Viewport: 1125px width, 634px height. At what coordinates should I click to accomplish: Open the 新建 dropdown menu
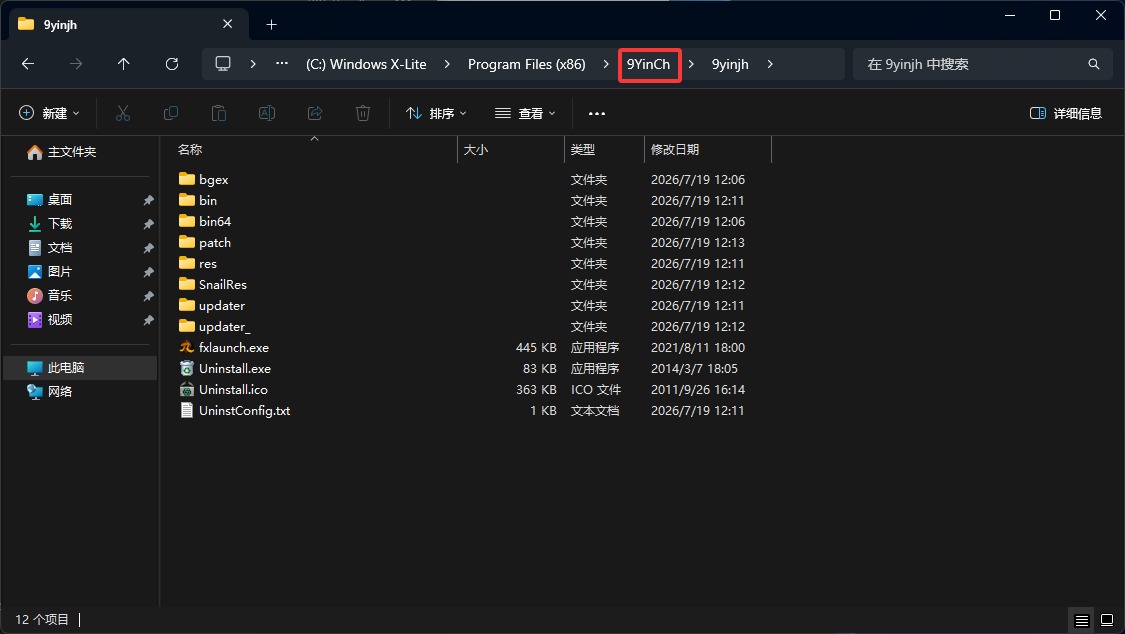[x=49, y=113]
